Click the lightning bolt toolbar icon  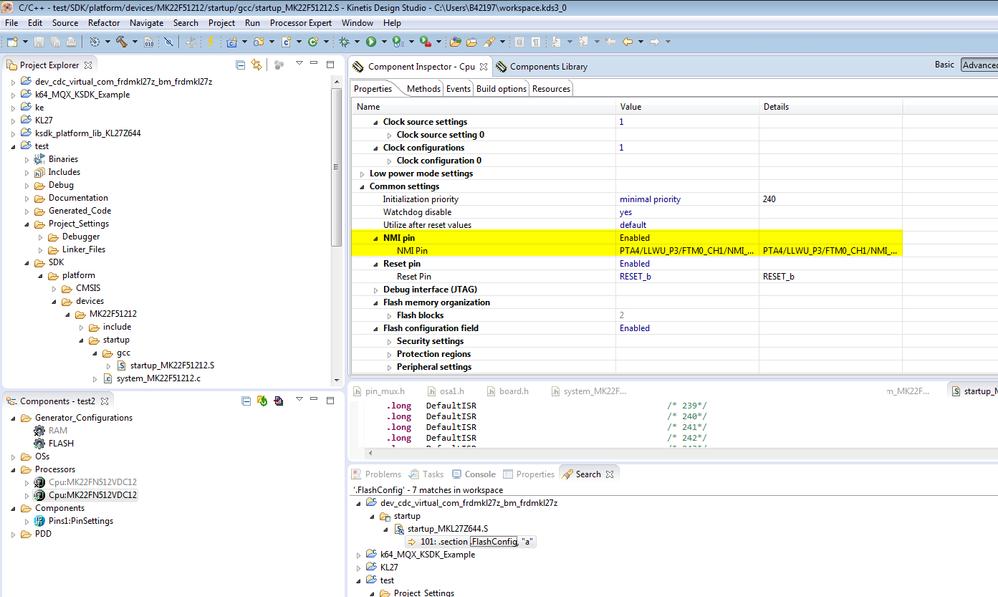[x=210, y=42]
